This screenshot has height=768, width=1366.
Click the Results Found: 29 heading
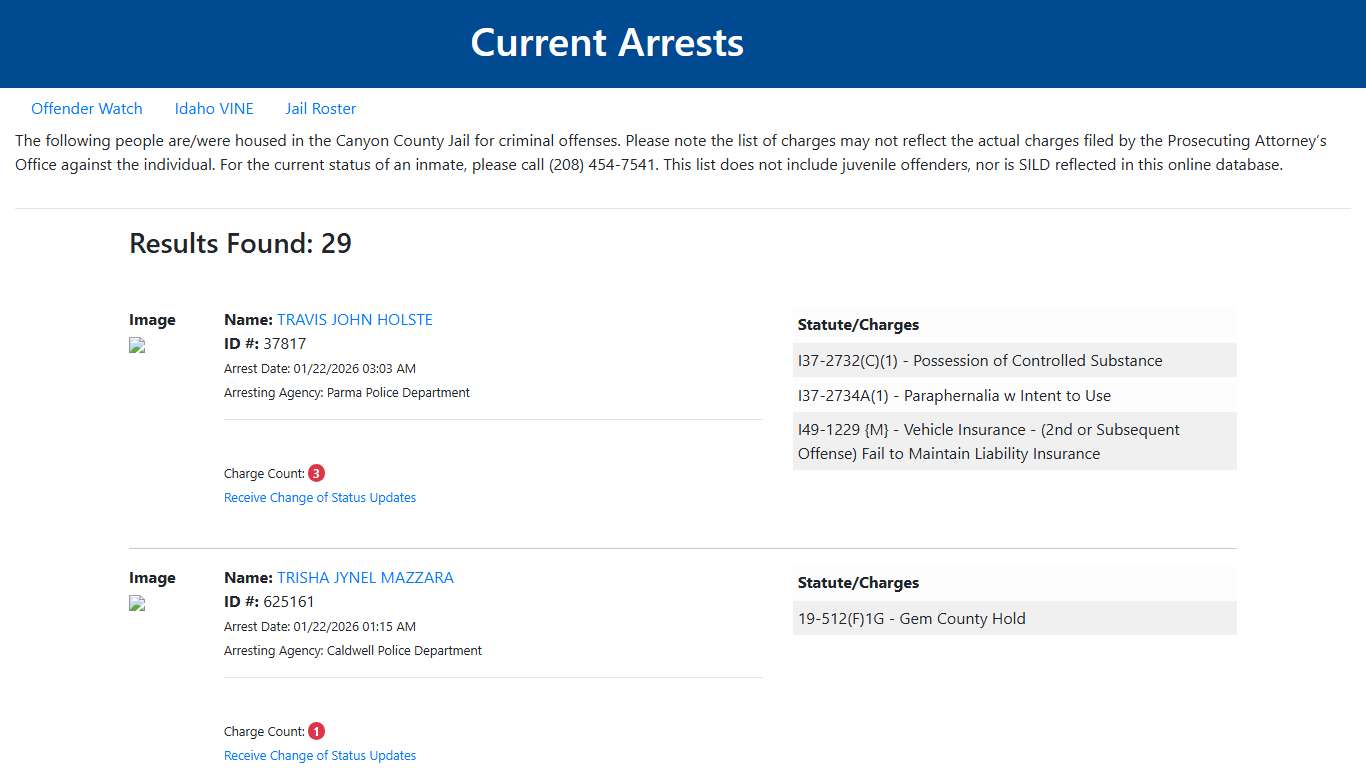240,243
